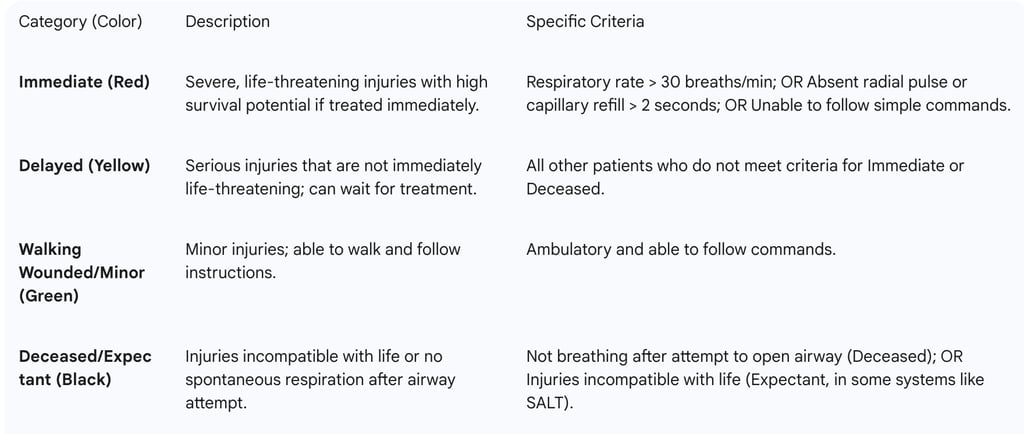Click the Delayed row specific criteria text
Screen dimensions: 1024x434
tap(745, 177)
